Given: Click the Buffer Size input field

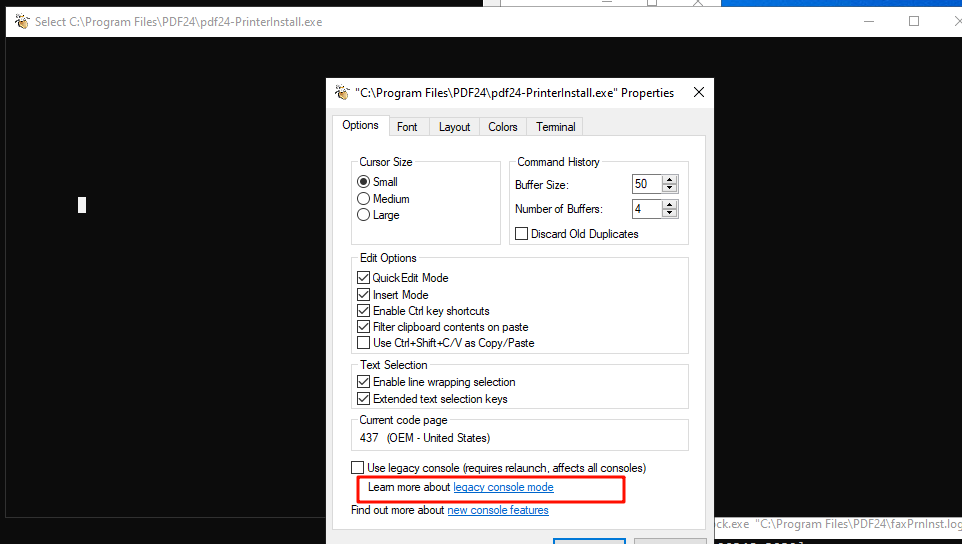Looking at the screenshot, I should 646,184.
